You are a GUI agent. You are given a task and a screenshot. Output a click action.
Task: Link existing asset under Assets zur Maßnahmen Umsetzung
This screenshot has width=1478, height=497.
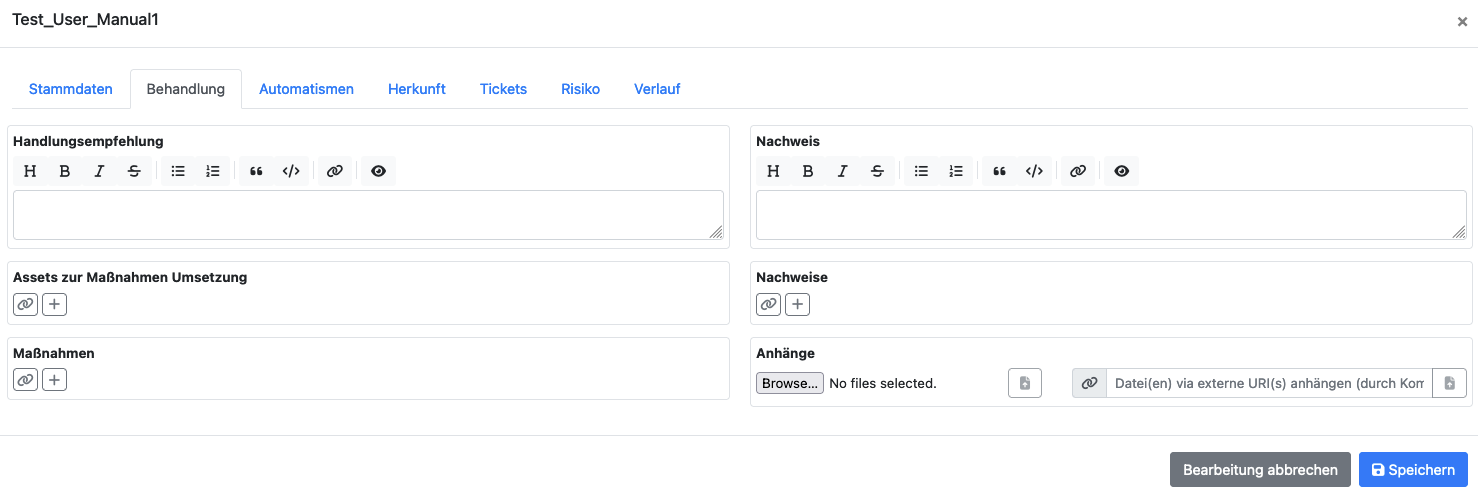(x=25, y=304)
